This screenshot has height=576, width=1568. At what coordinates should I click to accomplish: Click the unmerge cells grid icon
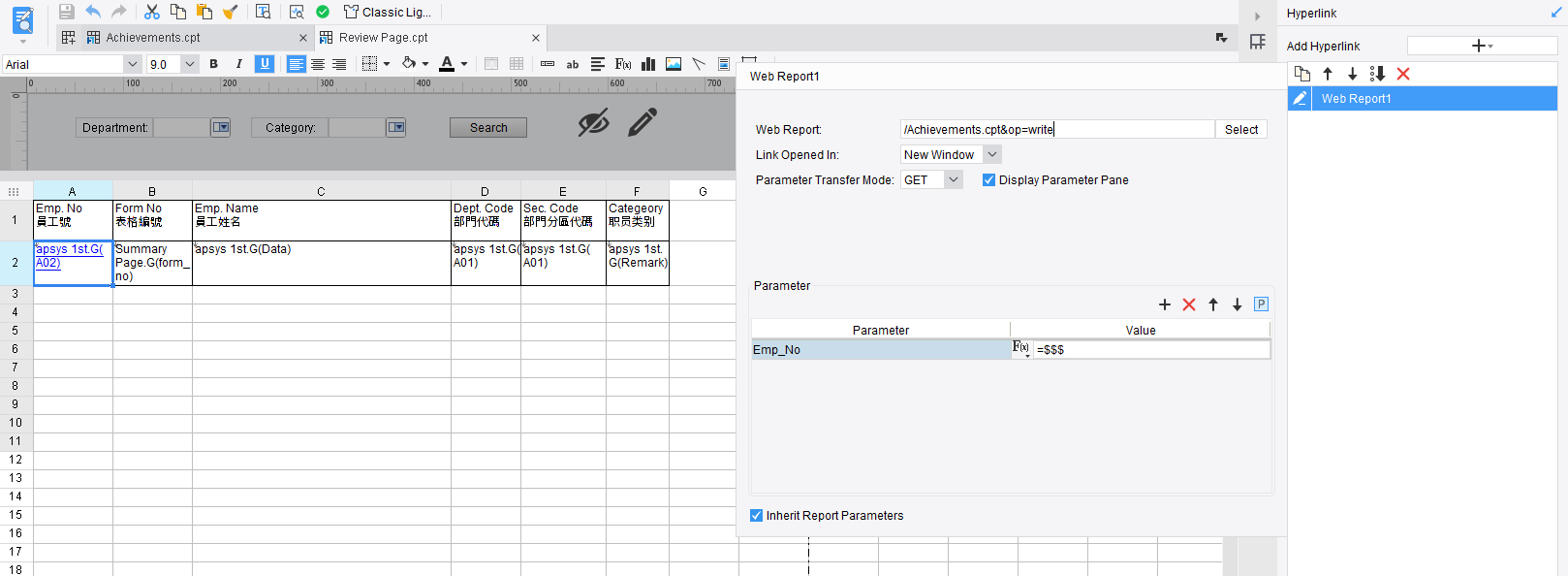[517, 64]
